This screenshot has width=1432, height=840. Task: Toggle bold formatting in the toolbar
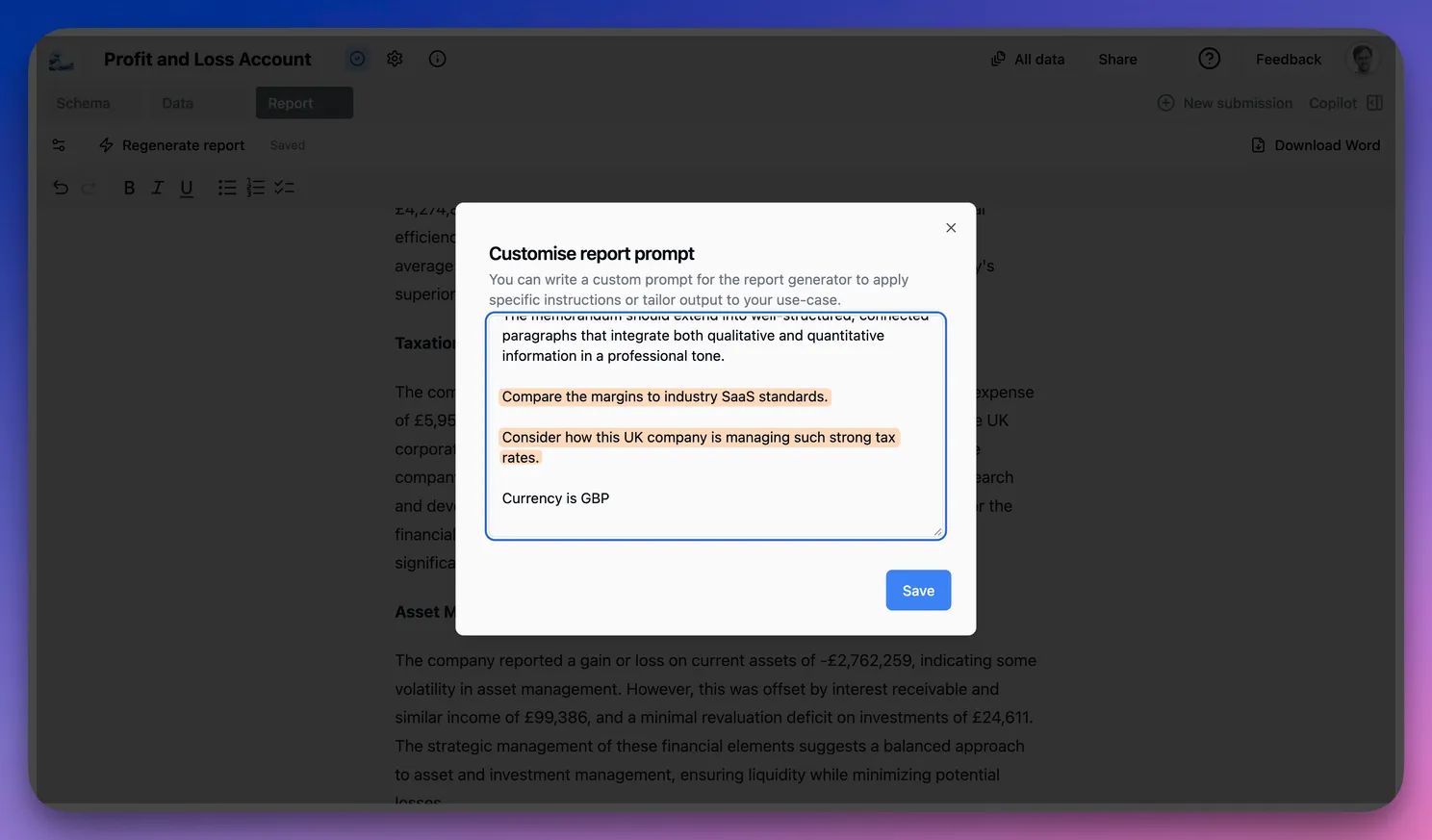pos(129,188)
